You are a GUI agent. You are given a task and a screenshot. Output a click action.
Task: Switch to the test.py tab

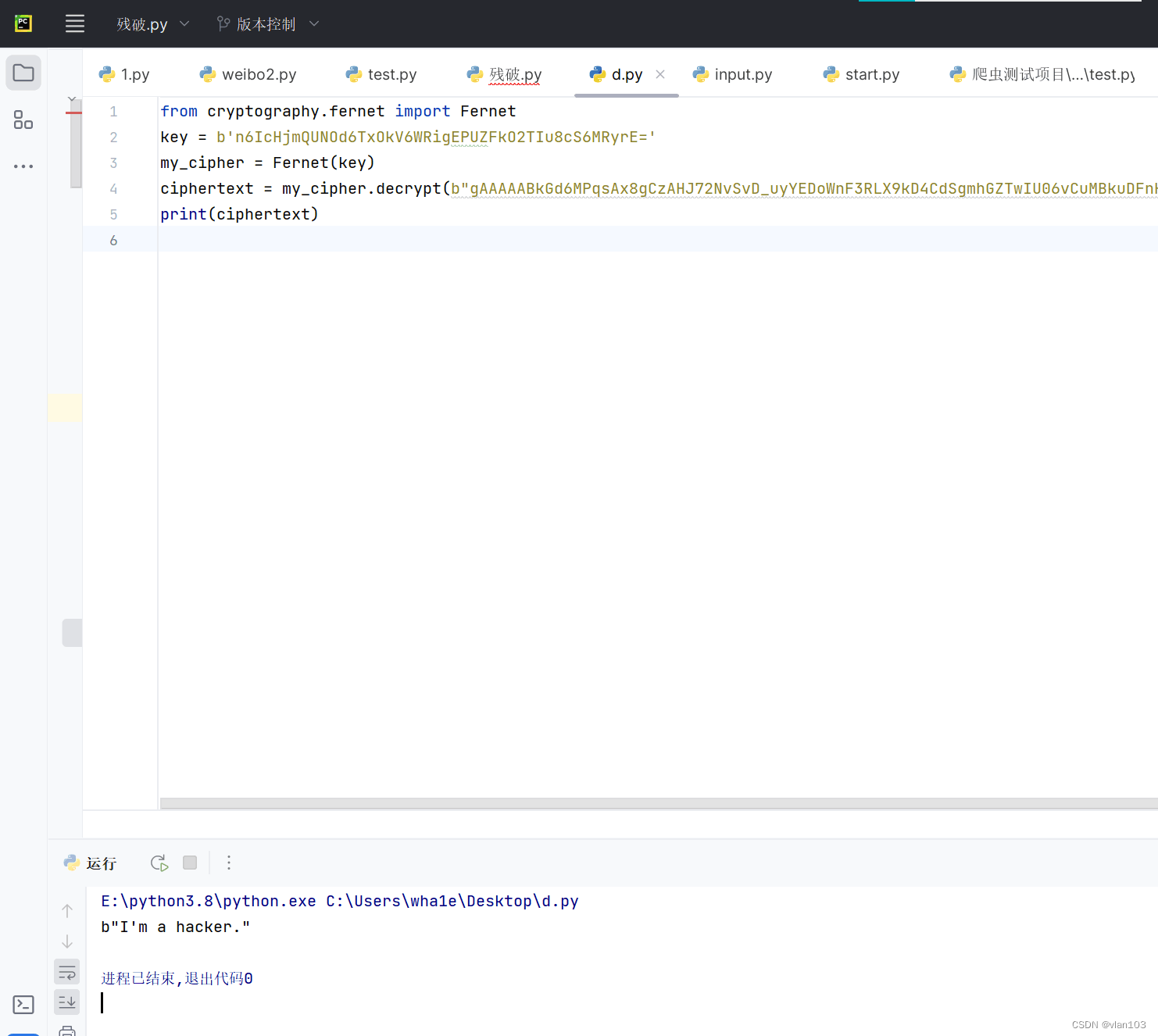coord(381,74)
